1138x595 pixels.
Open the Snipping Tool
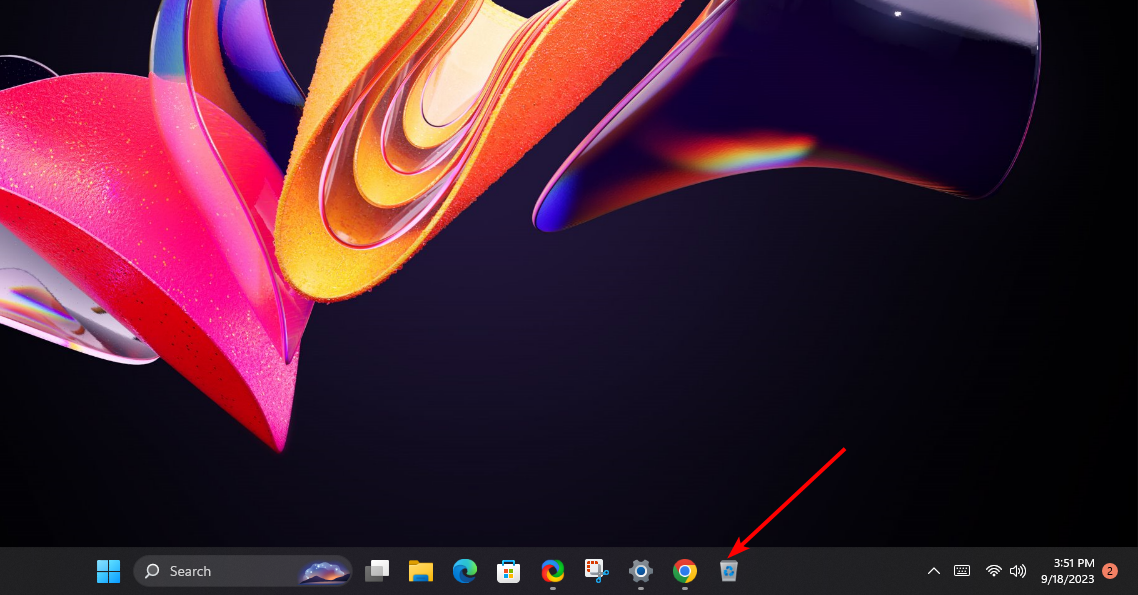click(x=596, y=571)
